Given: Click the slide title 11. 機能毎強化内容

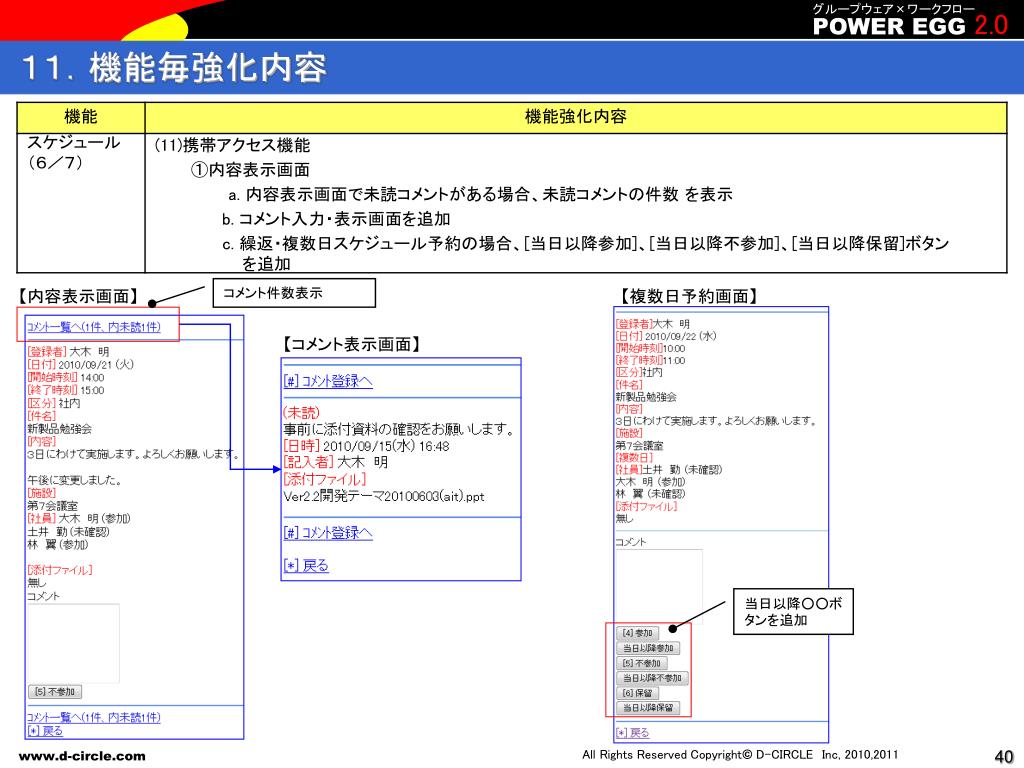Looking at the screenshot, I should 174,67.
